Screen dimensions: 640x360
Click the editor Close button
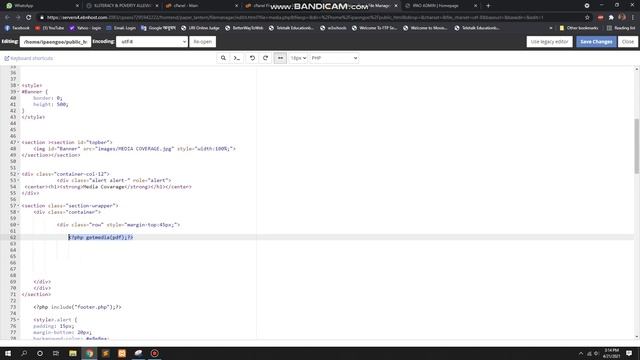628,42
